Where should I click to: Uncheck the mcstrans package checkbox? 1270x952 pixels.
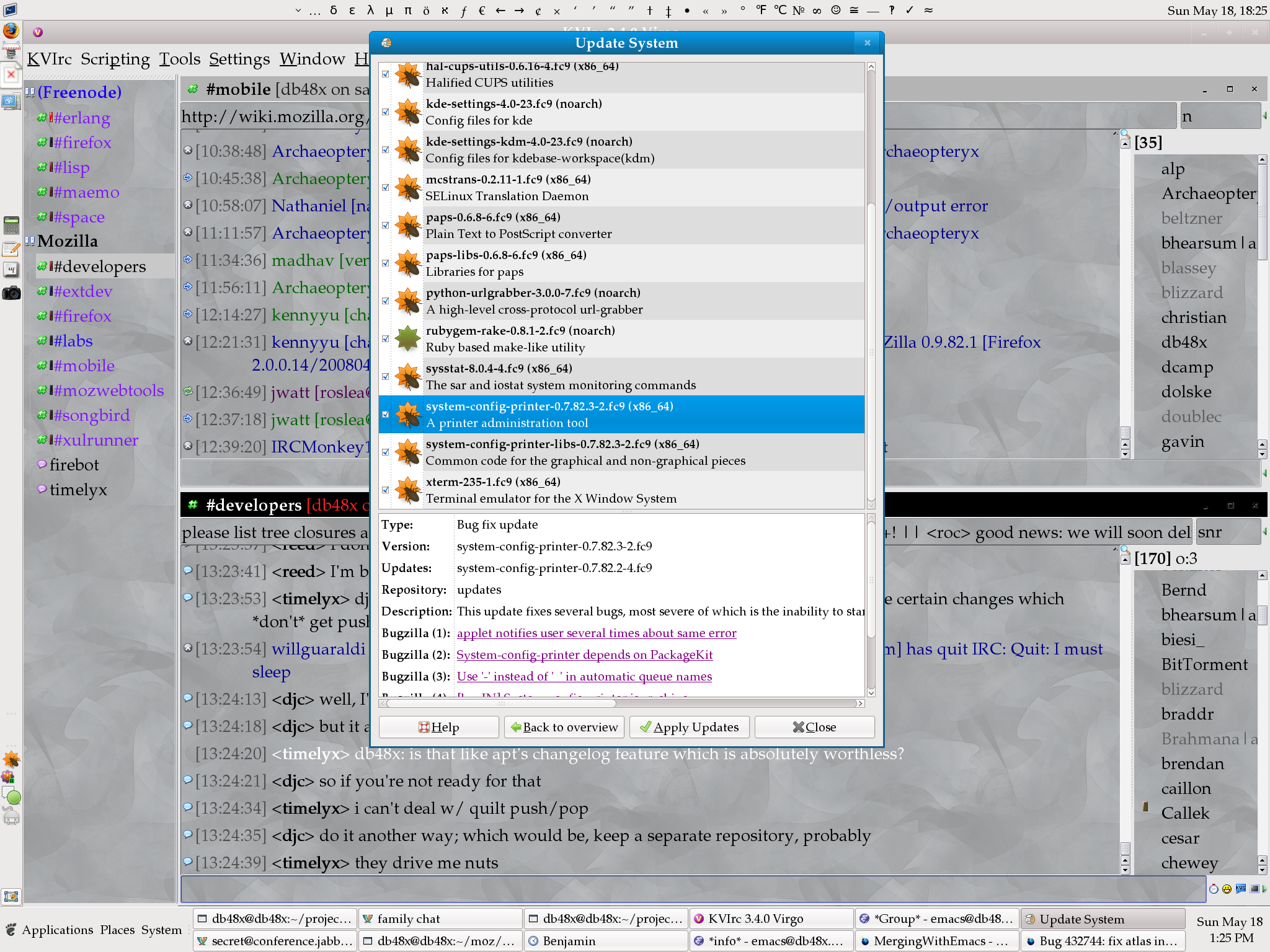386,188
